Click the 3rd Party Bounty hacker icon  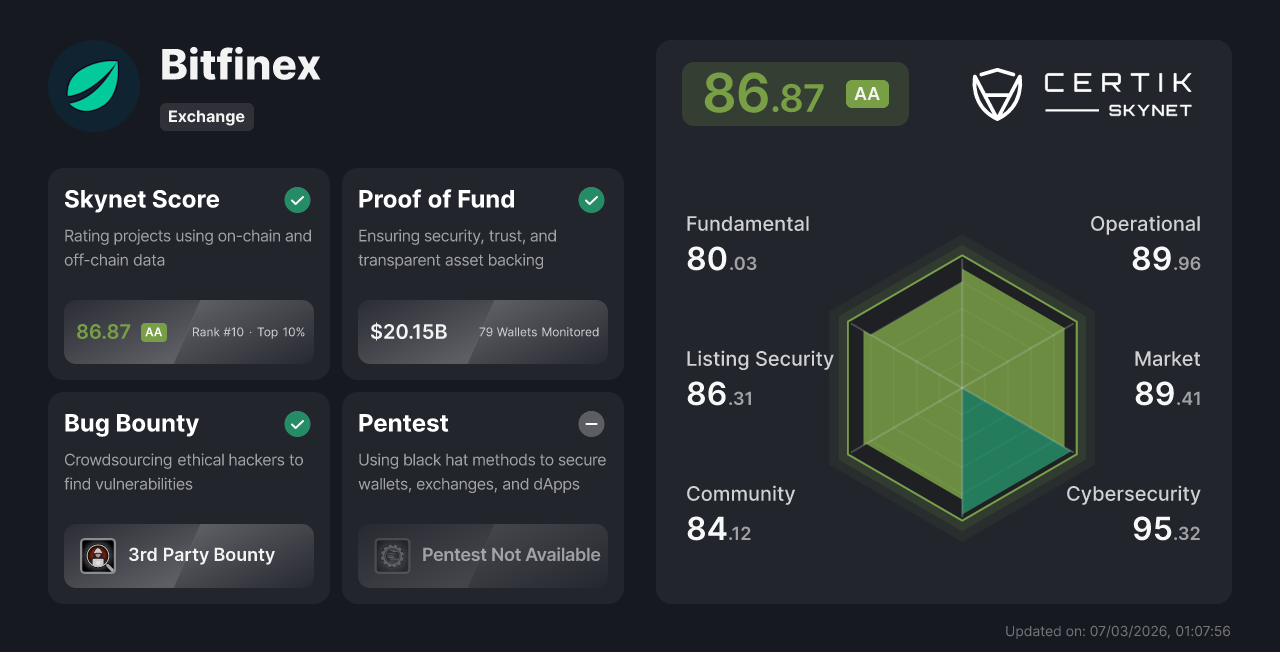(x=98, y=556)
